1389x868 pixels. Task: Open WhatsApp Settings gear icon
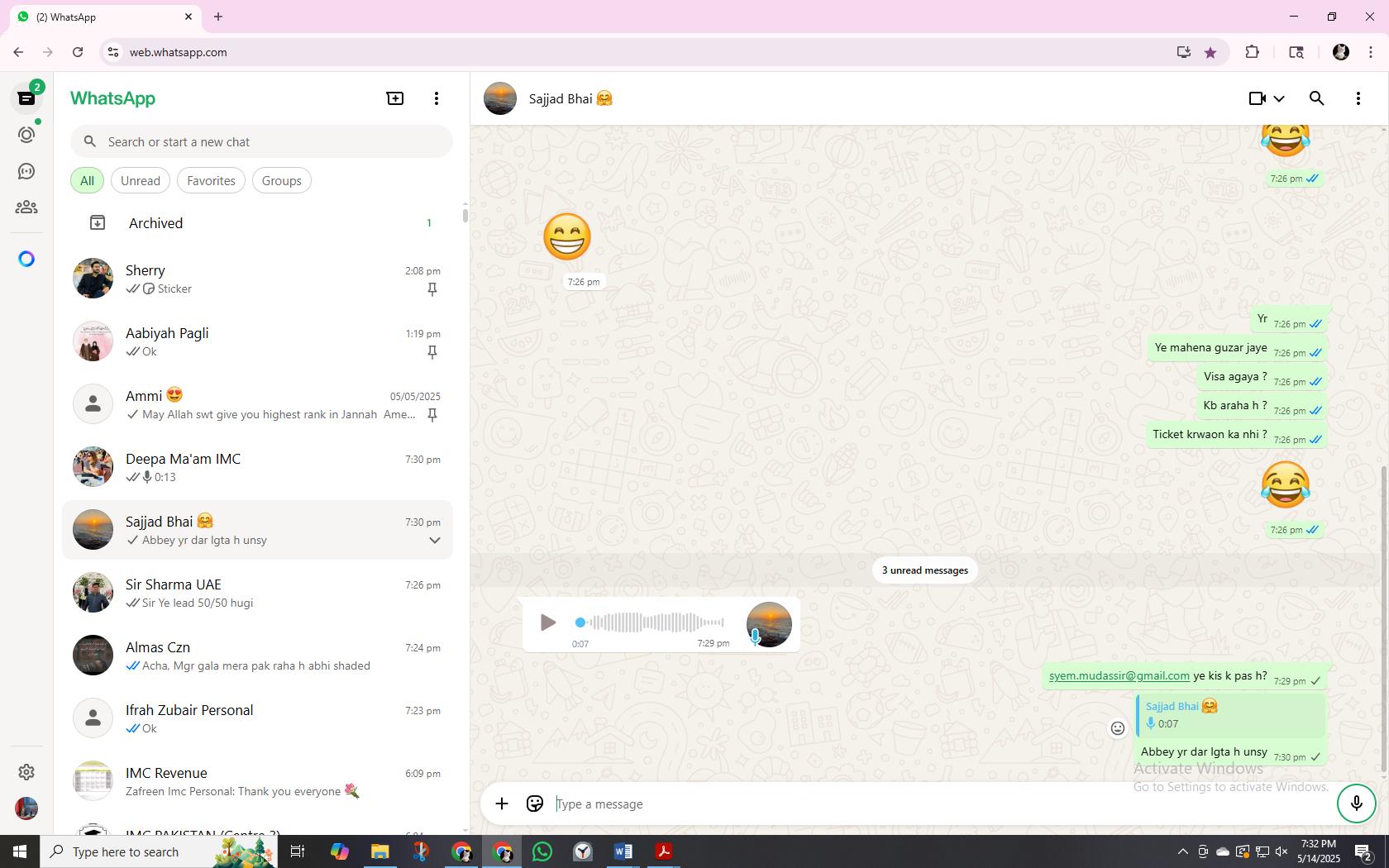[x=26, y=771]
